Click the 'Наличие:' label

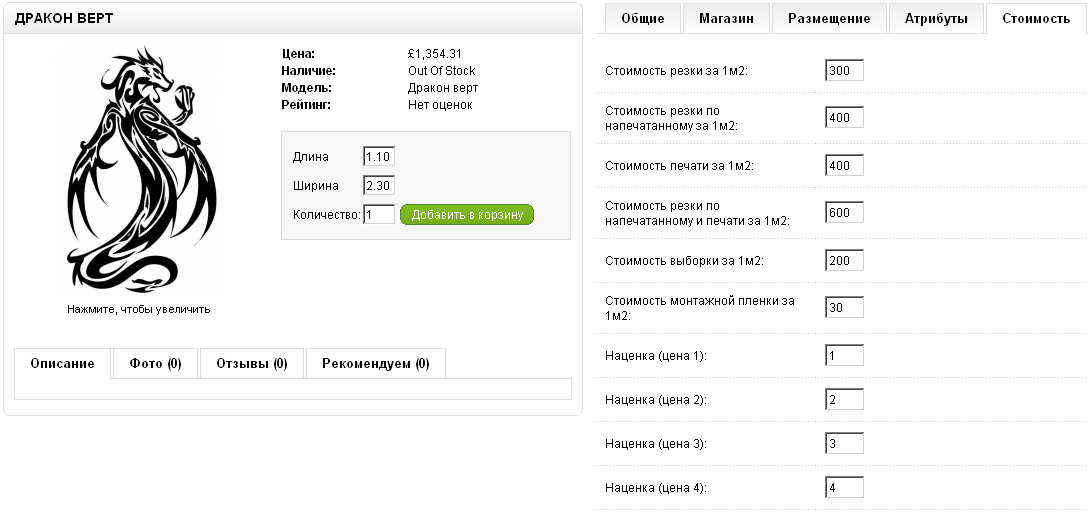point(308,71)
